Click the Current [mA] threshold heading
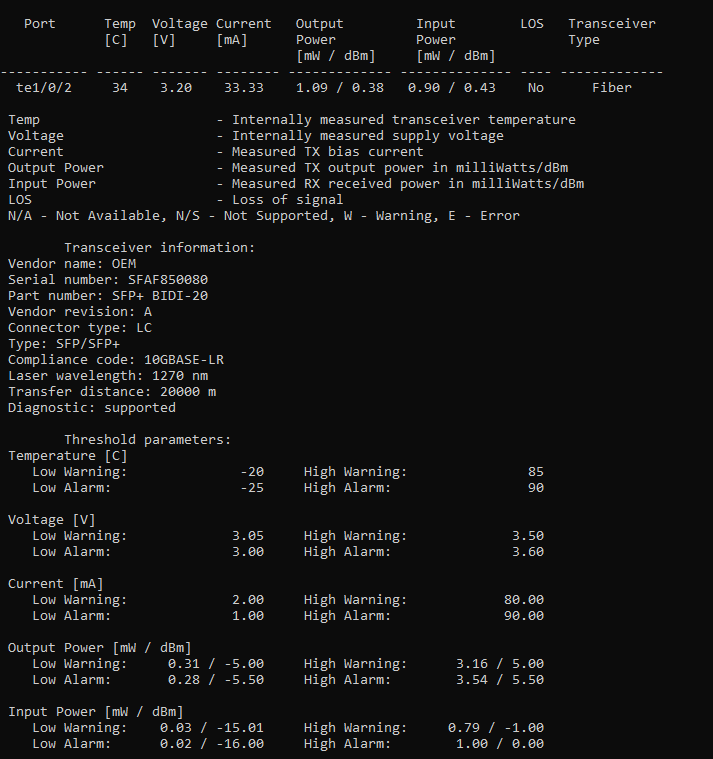The height and width of the screenshot is (759, 713). click(56, 583)
